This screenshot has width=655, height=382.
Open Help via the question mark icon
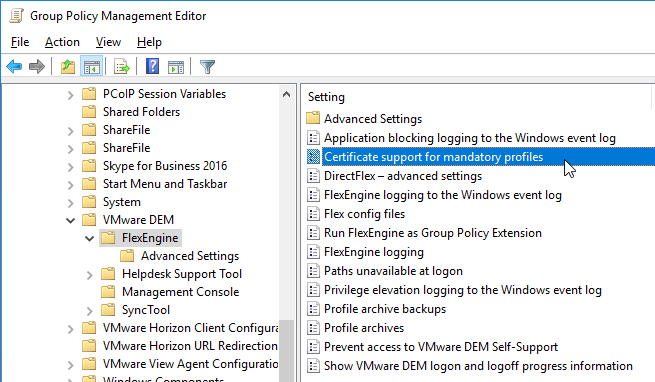152,66
